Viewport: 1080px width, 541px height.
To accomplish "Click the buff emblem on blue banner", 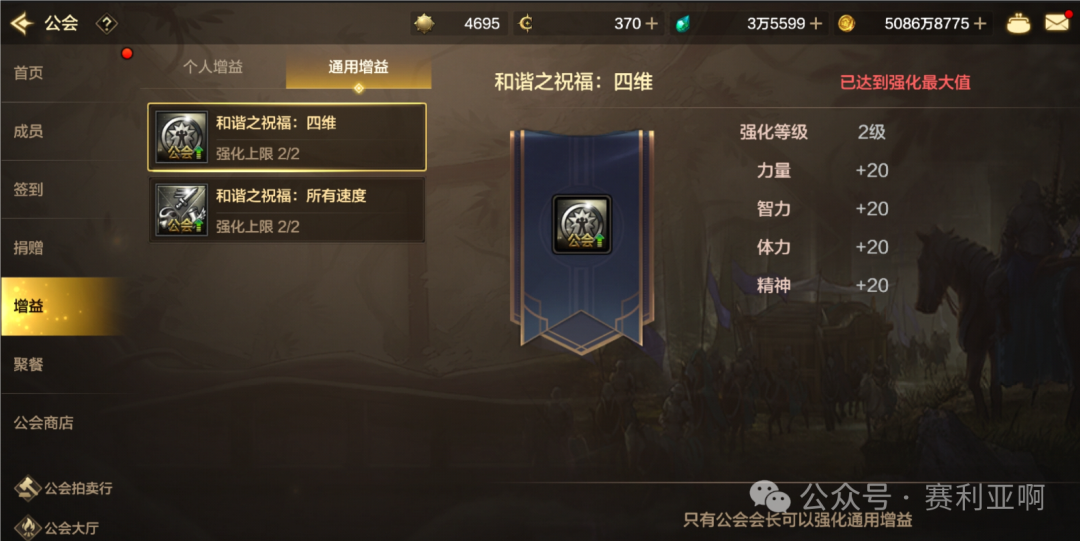I will [582, 225].
